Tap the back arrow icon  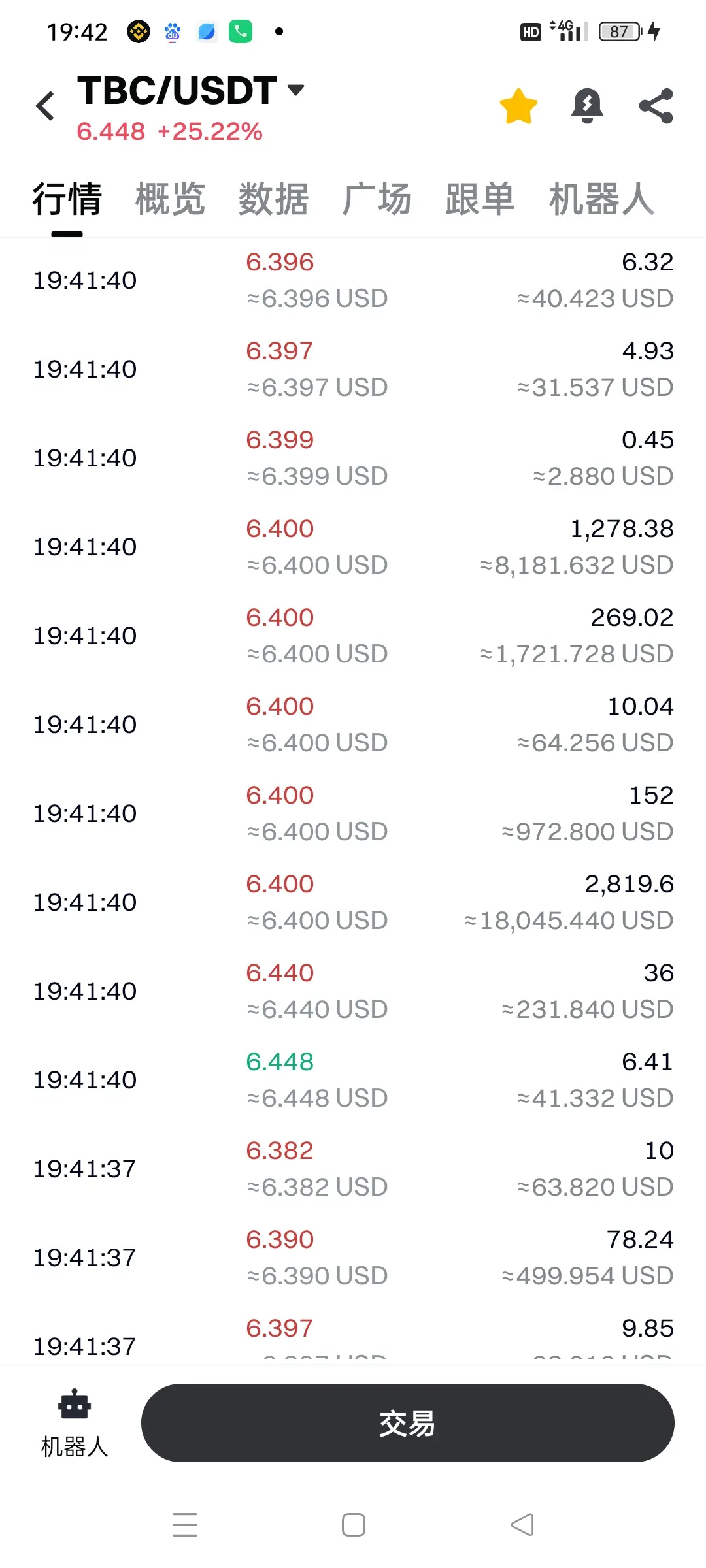tap(45, 106)
